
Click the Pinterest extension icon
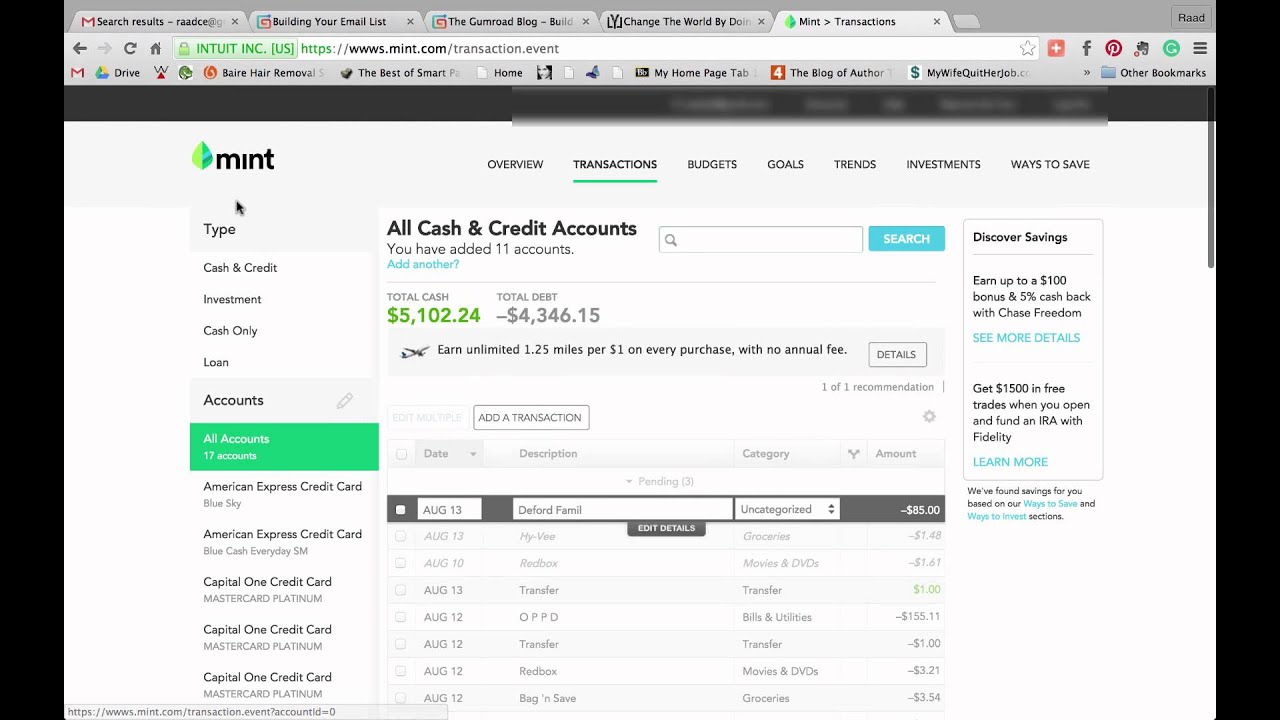point(1113,48)
